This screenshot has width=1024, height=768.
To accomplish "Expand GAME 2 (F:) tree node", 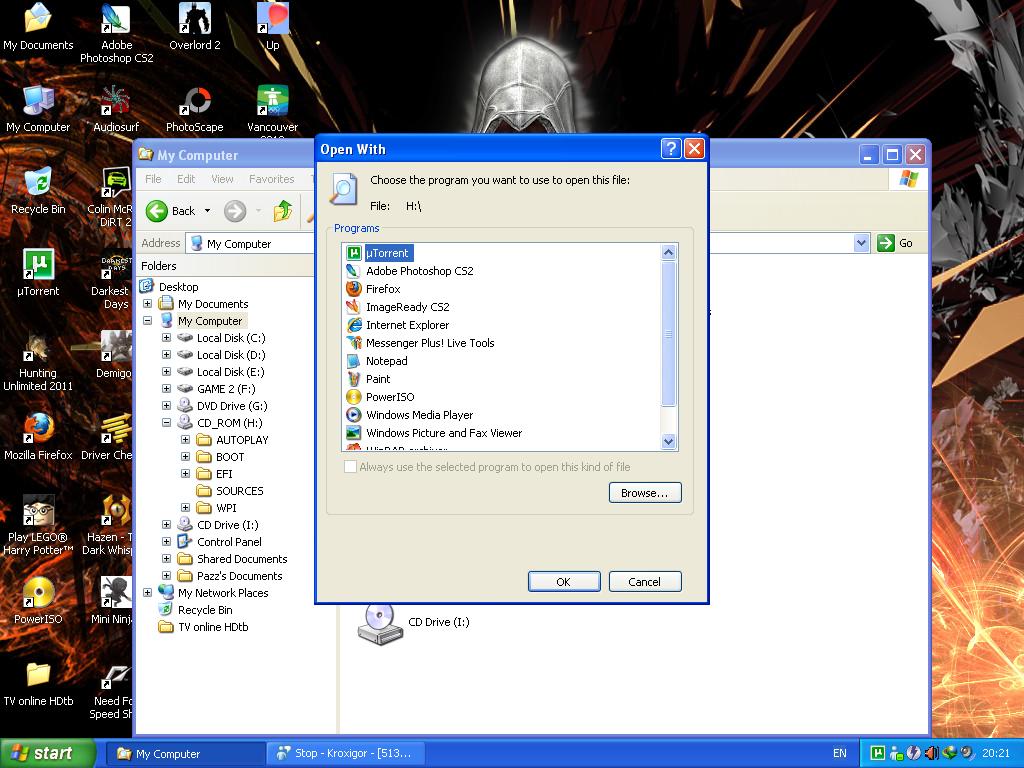I will [167, 389].
